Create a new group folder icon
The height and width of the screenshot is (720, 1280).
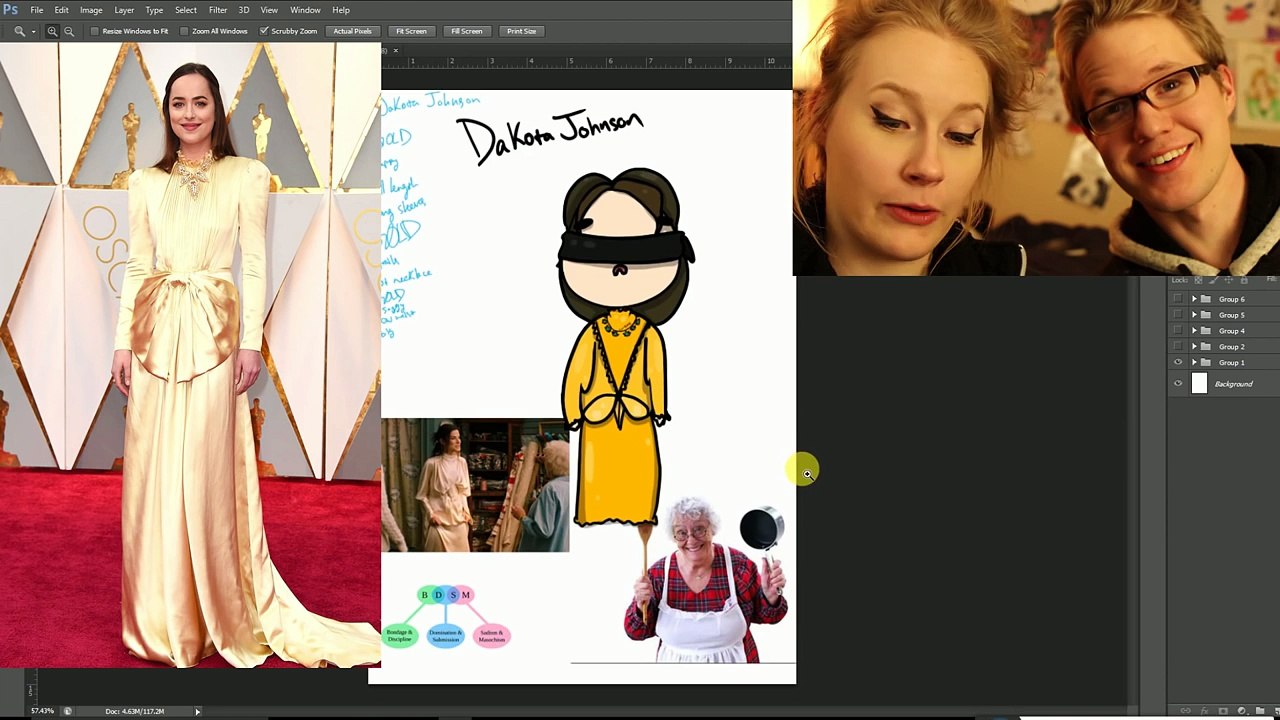[x=1260, y=711]
